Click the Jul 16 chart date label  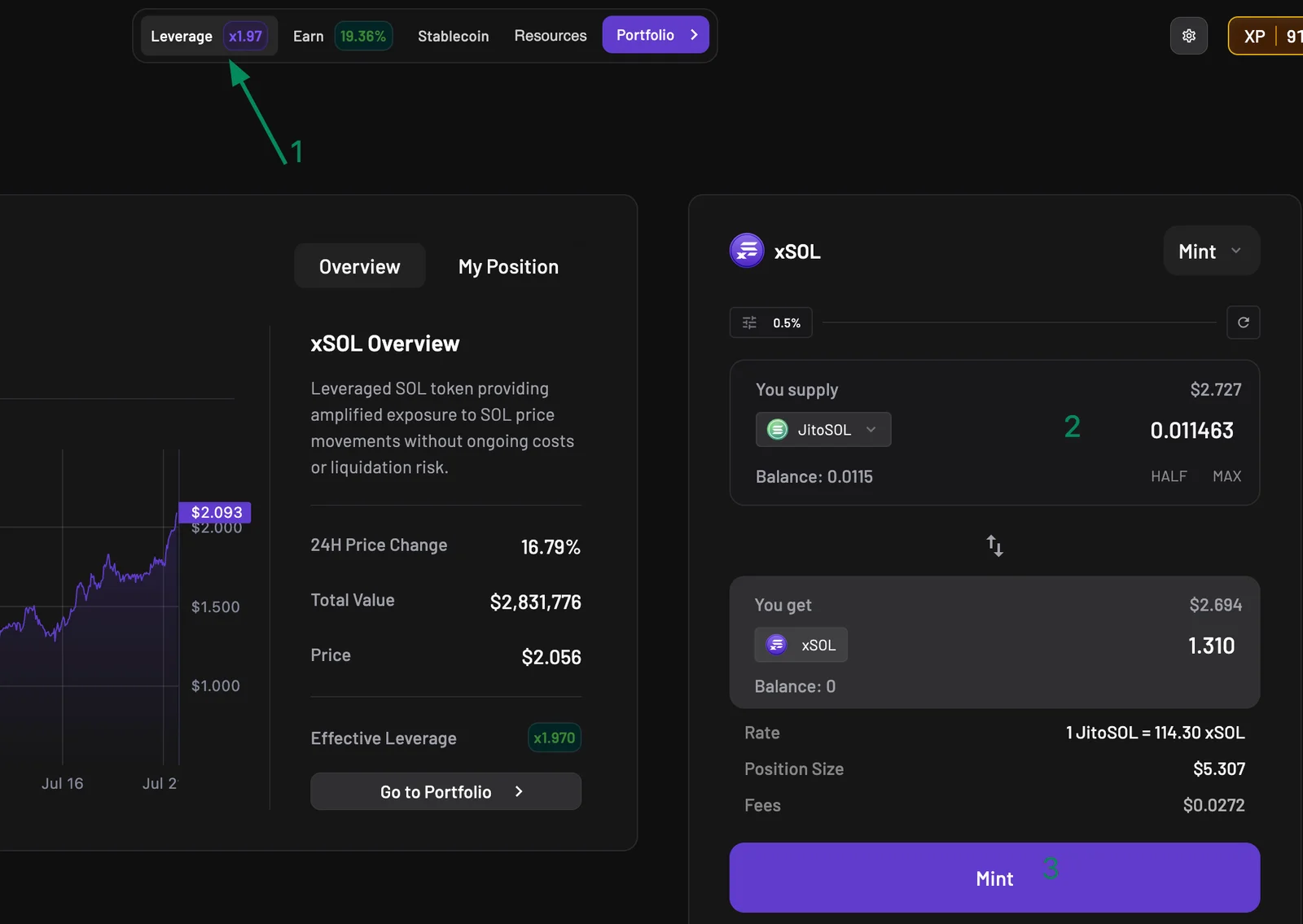point(62,783)
